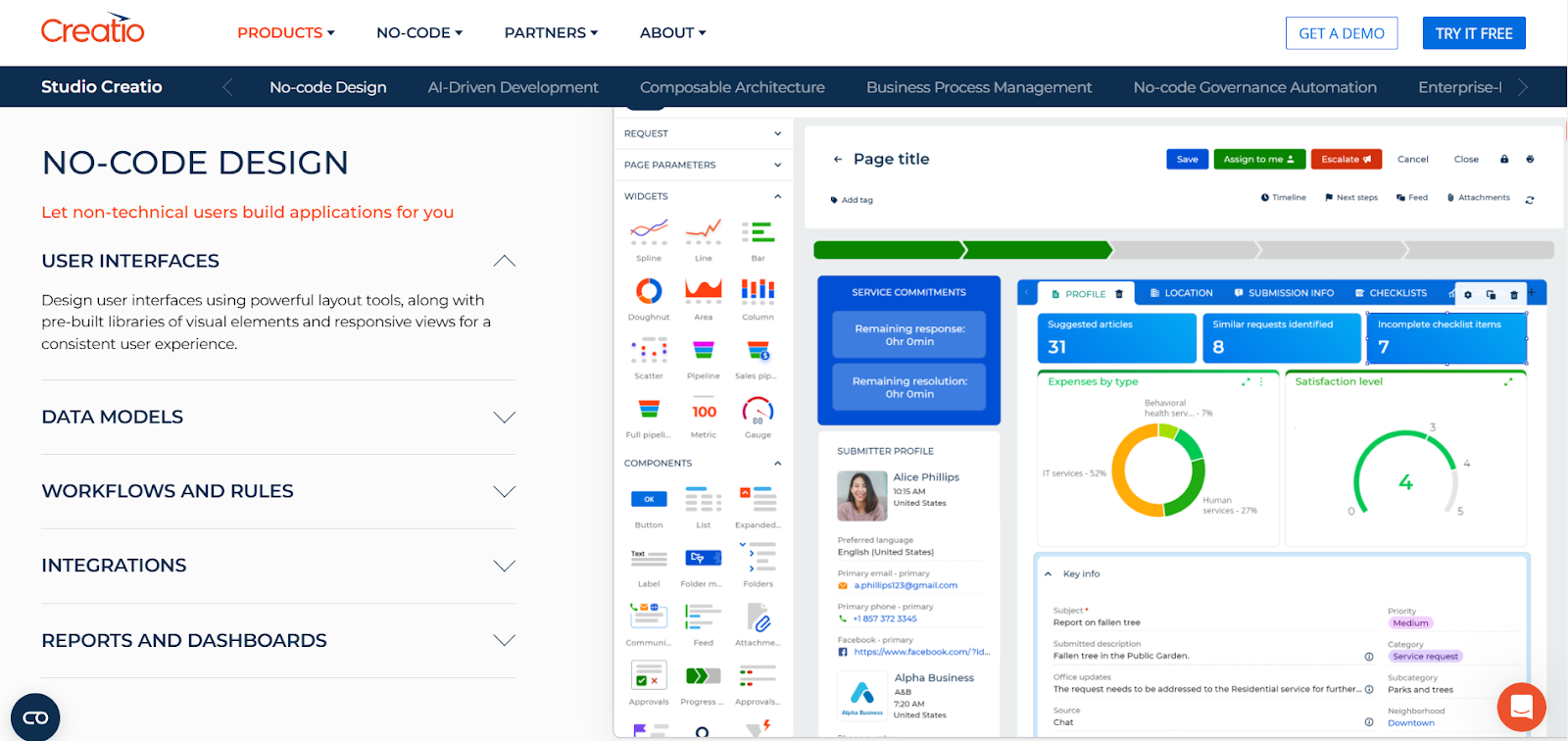Switch to AI-Driven Development tab
1568x741 pixels.
(x=513, y=87)
